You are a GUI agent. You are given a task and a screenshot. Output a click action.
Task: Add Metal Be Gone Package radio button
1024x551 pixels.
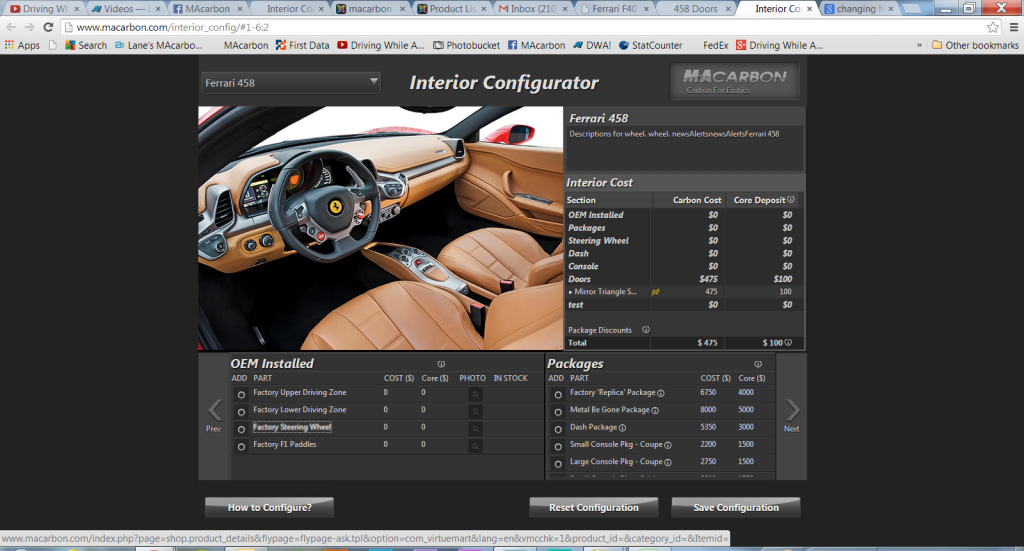pos(558,412)
